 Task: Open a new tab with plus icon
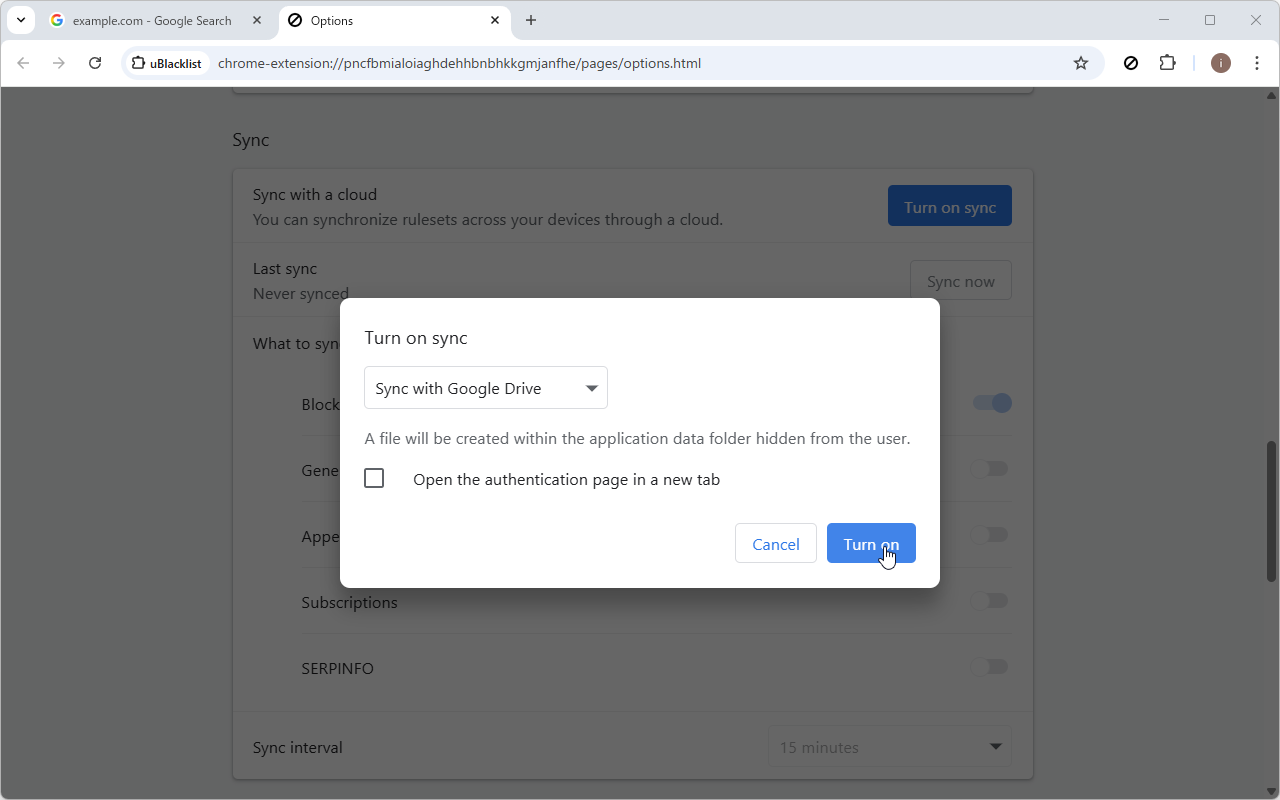click(x=531, y=20)
